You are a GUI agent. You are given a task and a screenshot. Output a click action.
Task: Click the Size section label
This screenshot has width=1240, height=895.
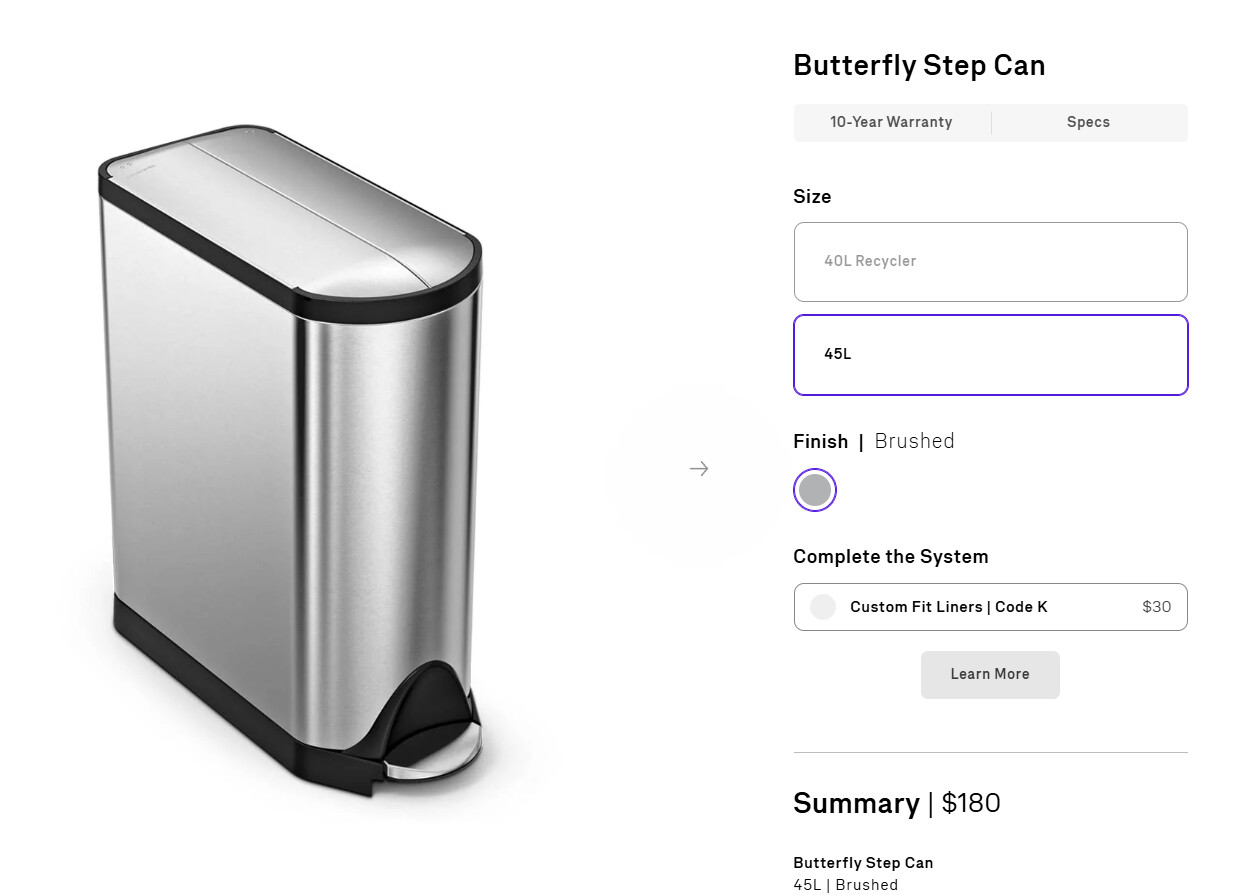(812, 197)
